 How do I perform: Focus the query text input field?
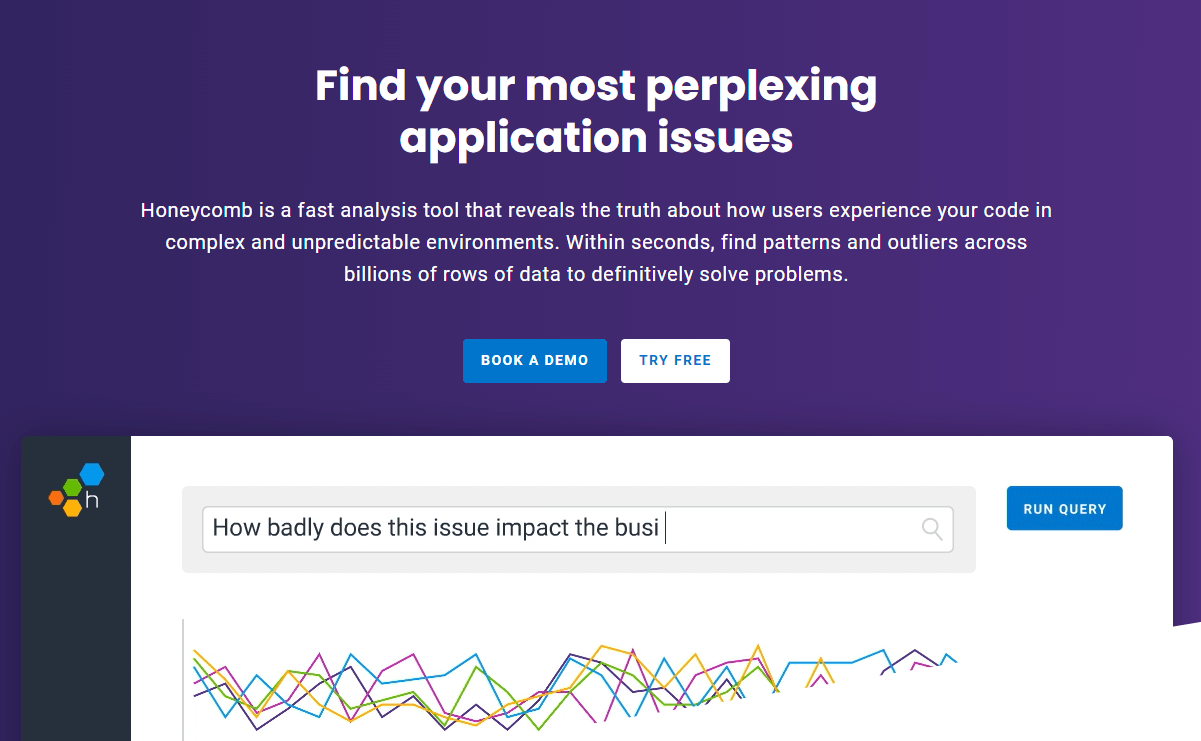[x=577, y=529]
